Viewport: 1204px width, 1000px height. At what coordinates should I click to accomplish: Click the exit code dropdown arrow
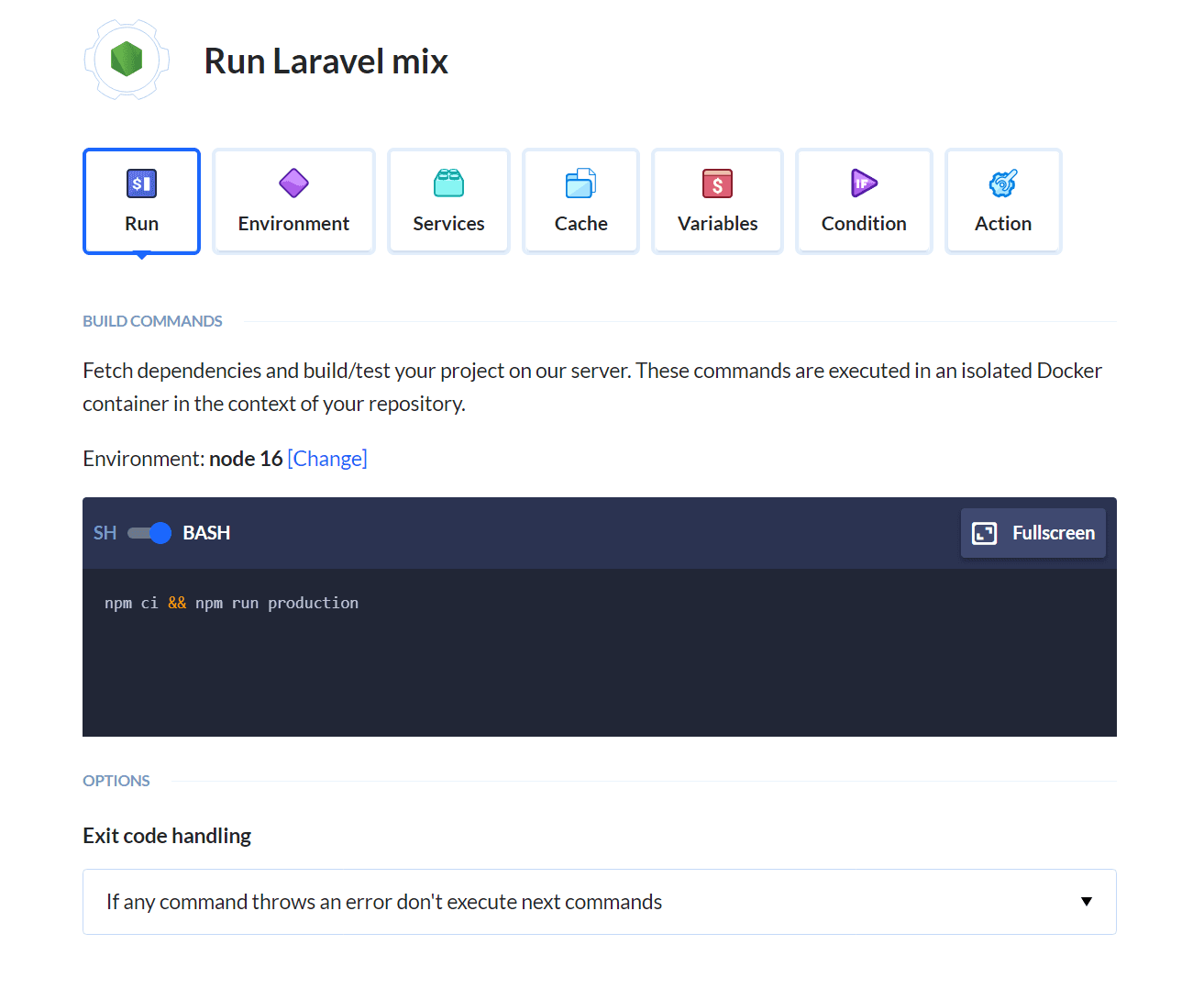[1087, 902]
